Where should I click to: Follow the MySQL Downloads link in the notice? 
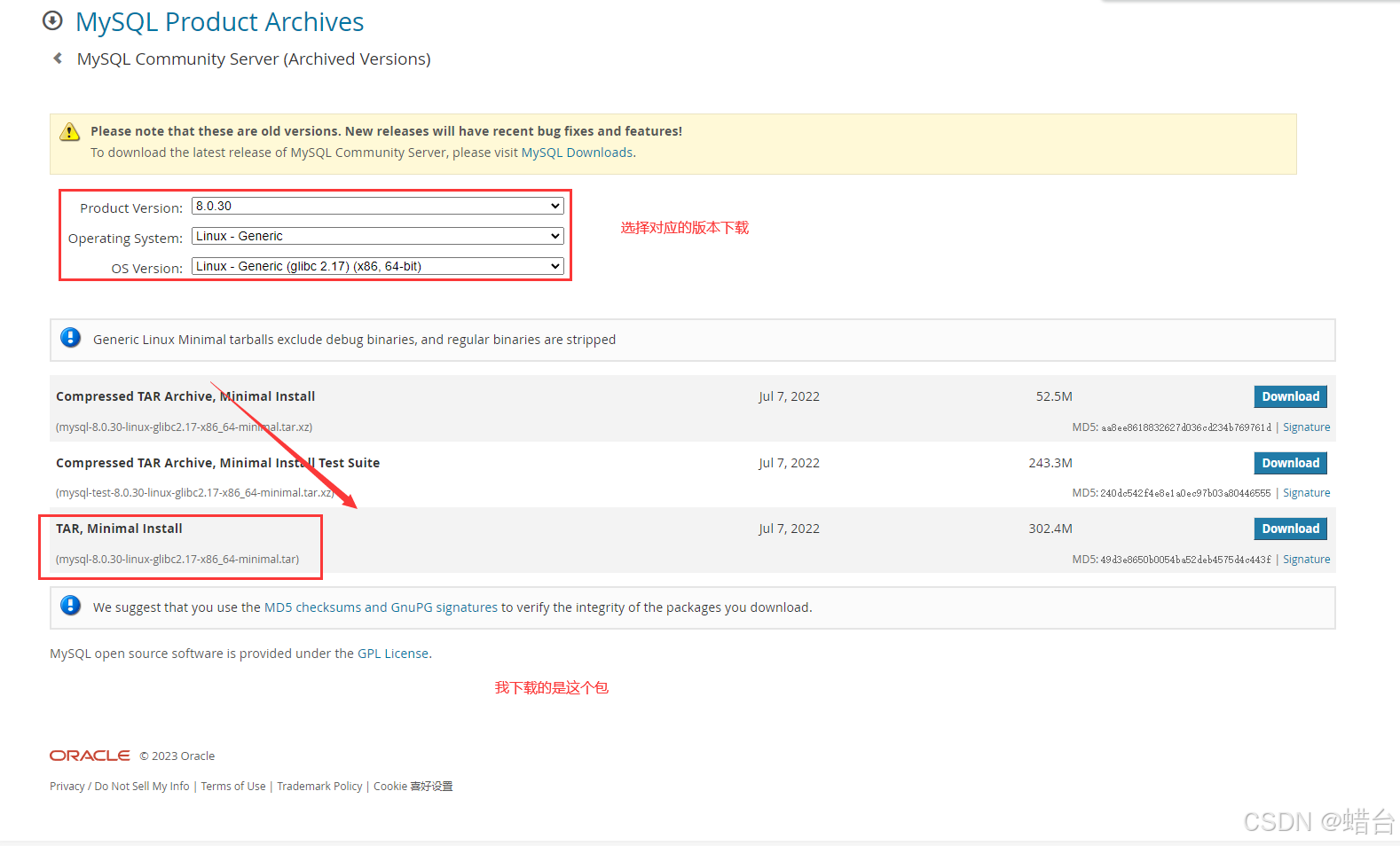coord(577,153)
